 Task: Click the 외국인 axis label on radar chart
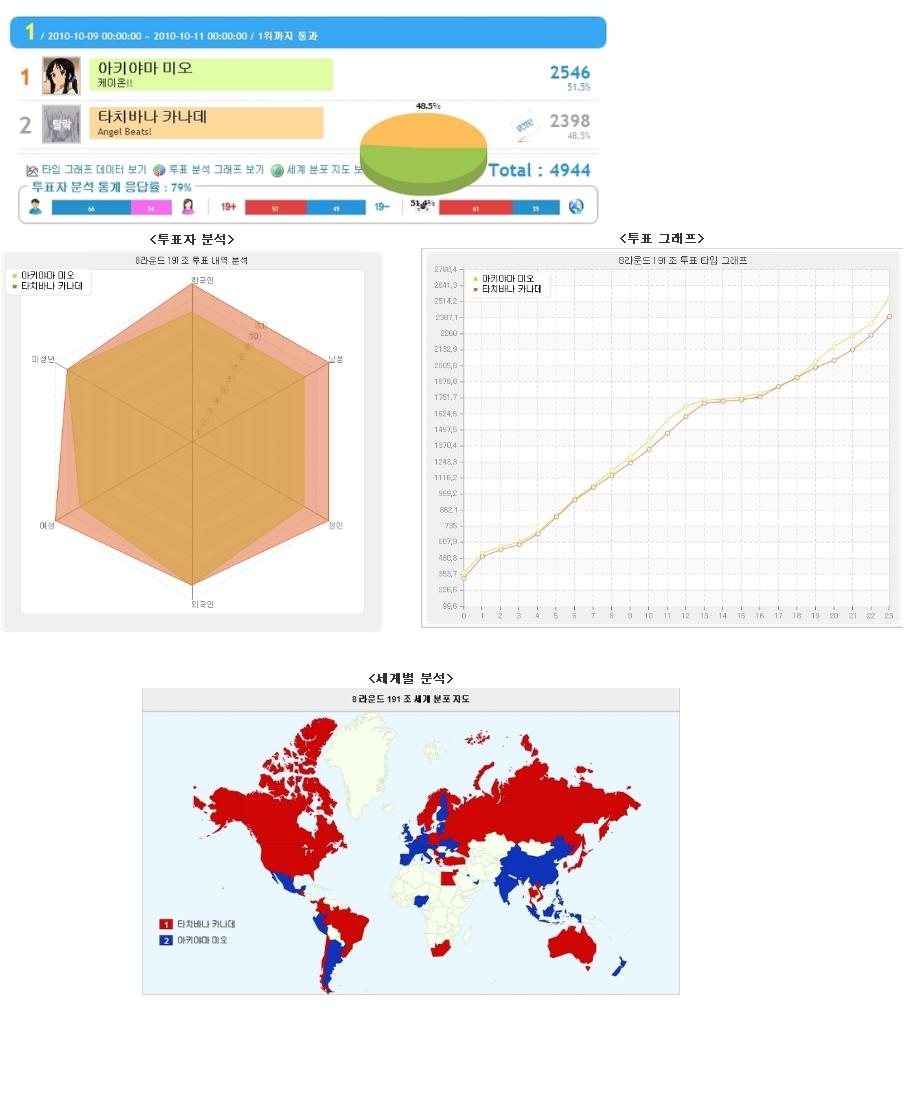point(202,604)
